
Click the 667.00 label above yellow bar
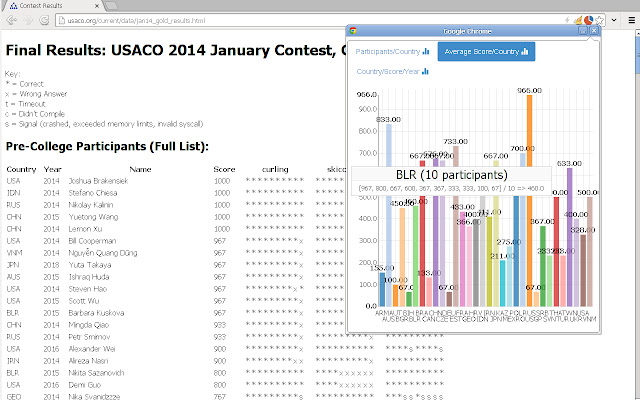(x=496, y=156)
